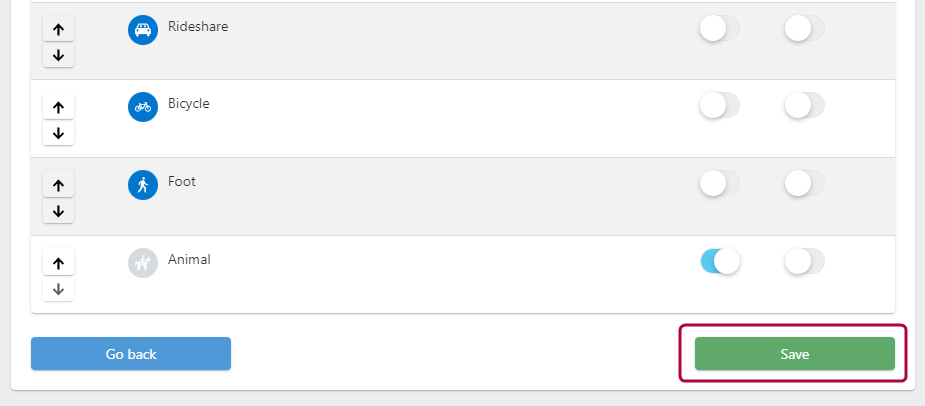This screenshot has width=925, height=406.
Task: Move Bicycle down one position
Action: coord(58,133)
